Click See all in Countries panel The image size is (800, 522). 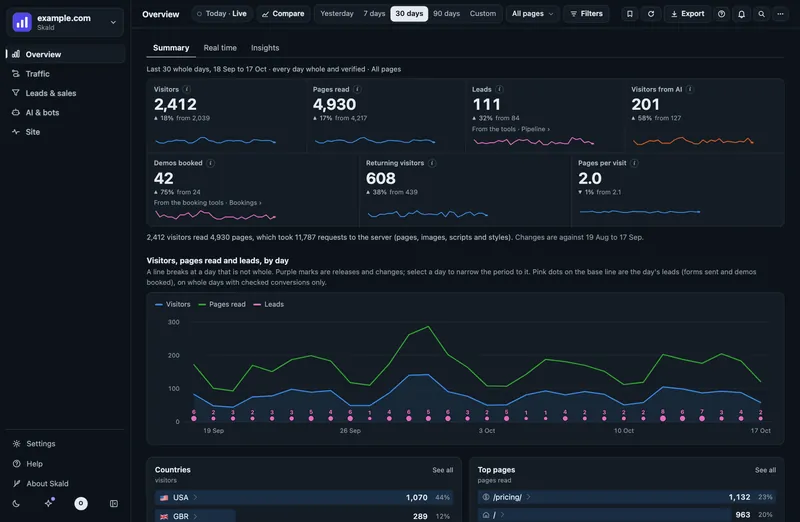point(442,470)
